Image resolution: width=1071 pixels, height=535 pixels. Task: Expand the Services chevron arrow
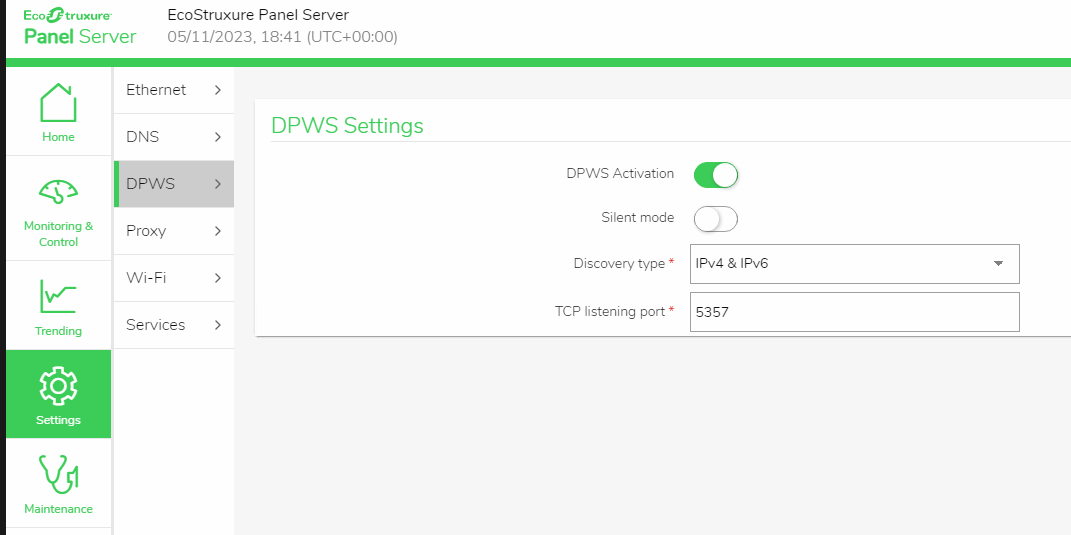[218, 325]
